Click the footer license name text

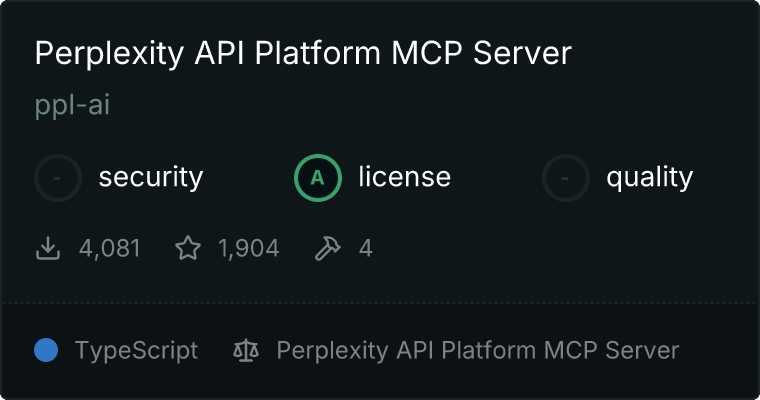[x=477, y=350]
